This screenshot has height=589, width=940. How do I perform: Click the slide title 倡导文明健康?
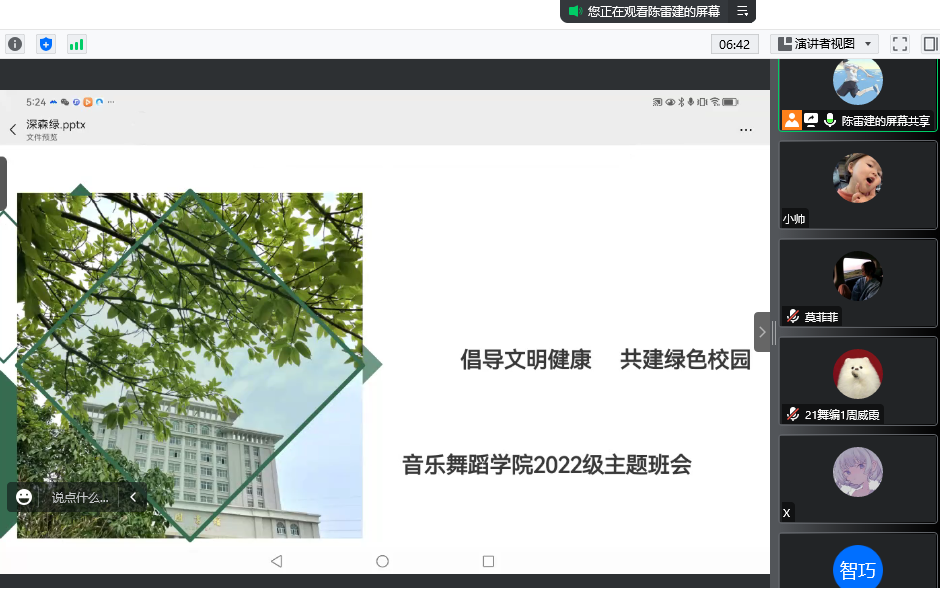pos(526,360)
